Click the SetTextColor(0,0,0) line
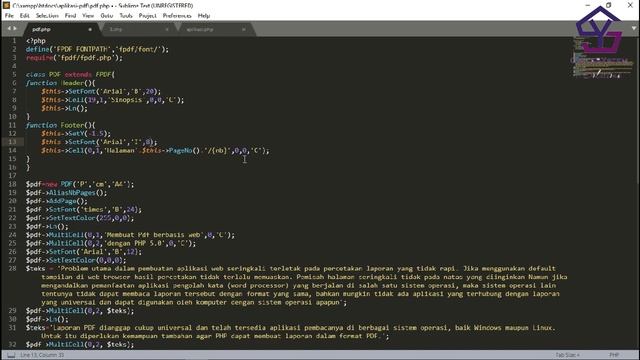The width and height of the screenshot is (640, 360). 76,260
